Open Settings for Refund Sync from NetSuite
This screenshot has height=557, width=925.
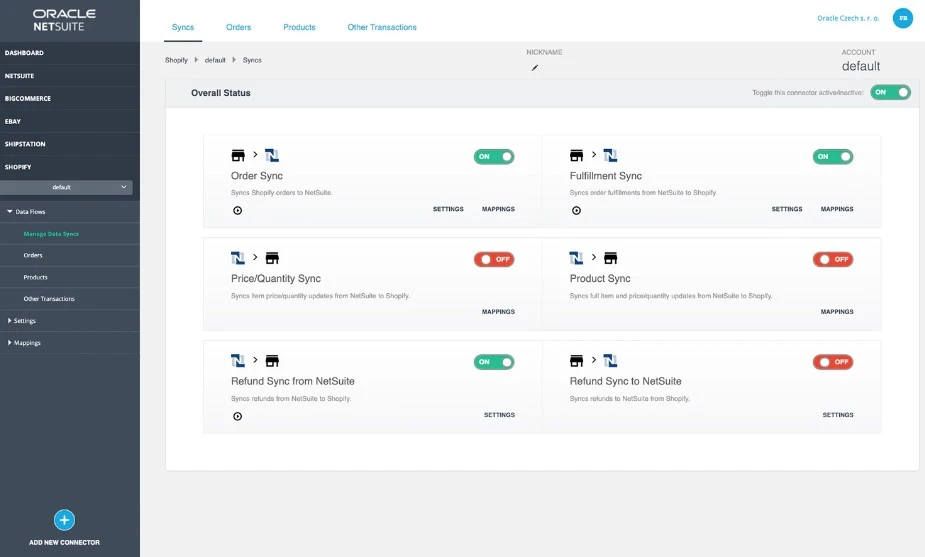(499, 415)
